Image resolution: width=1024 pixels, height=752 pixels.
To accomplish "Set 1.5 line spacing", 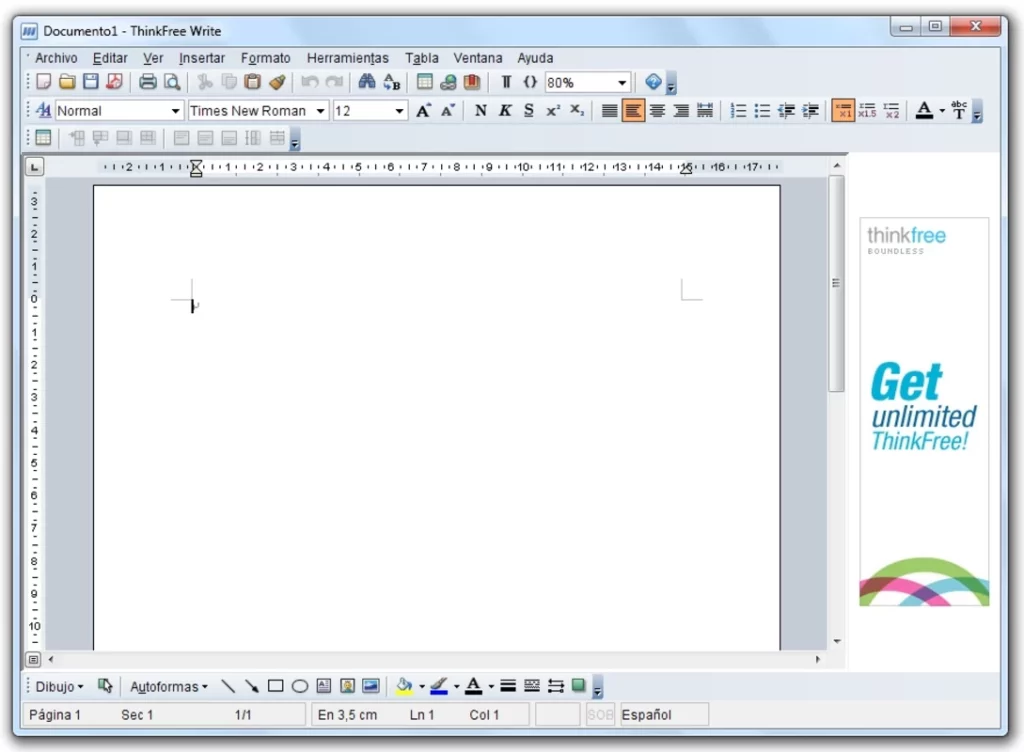I will [867, 111].
